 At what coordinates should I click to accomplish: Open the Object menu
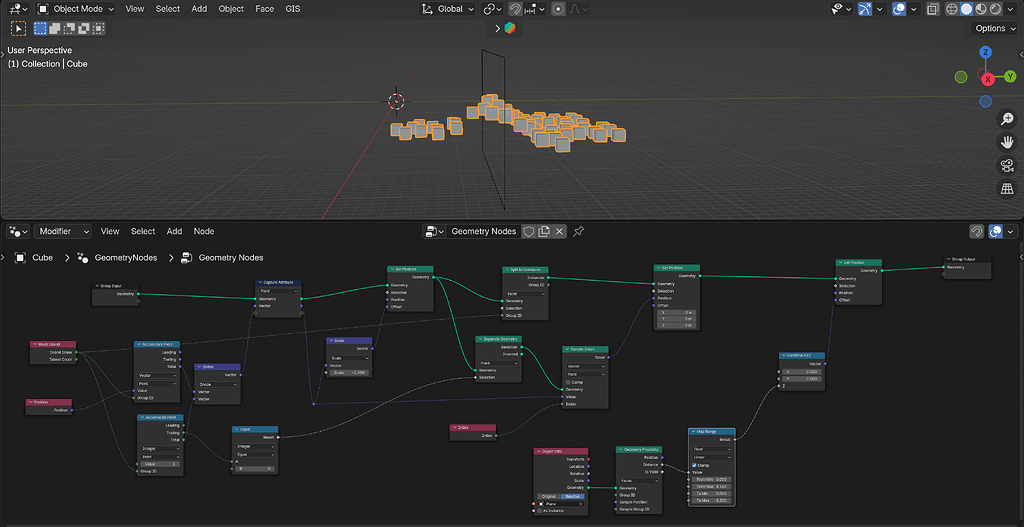(231, 9)
